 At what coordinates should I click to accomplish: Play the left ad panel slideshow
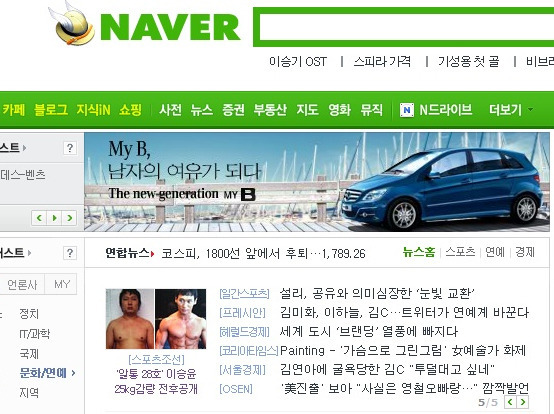[x=54, y=218]
